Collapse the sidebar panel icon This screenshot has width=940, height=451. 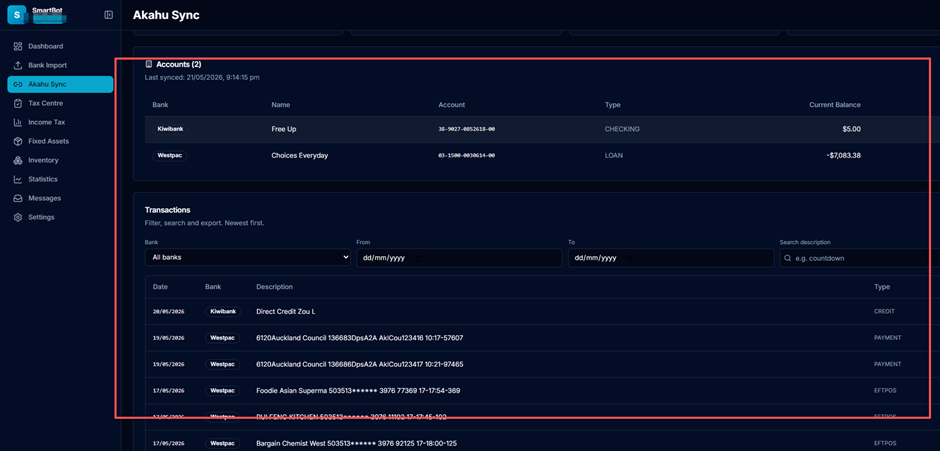(109, 15)
